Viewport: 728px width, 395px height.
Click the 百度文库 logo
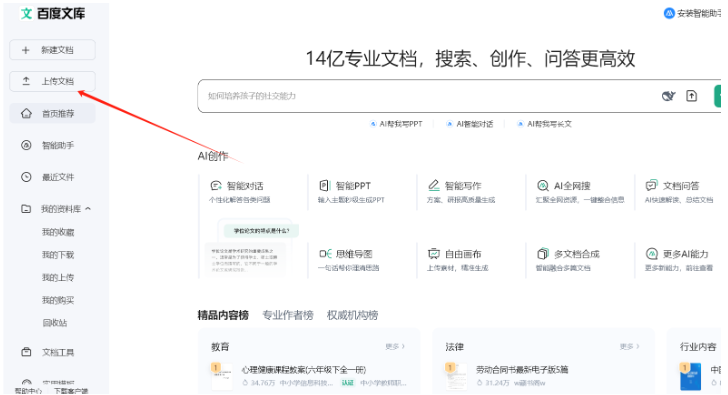point(52,13)
